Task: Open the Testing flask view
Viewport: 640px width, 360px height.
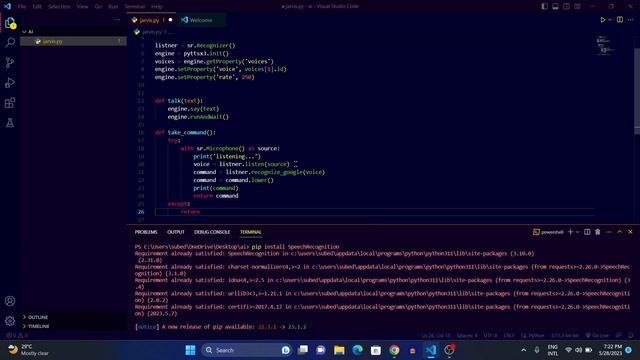Action: 10,122
